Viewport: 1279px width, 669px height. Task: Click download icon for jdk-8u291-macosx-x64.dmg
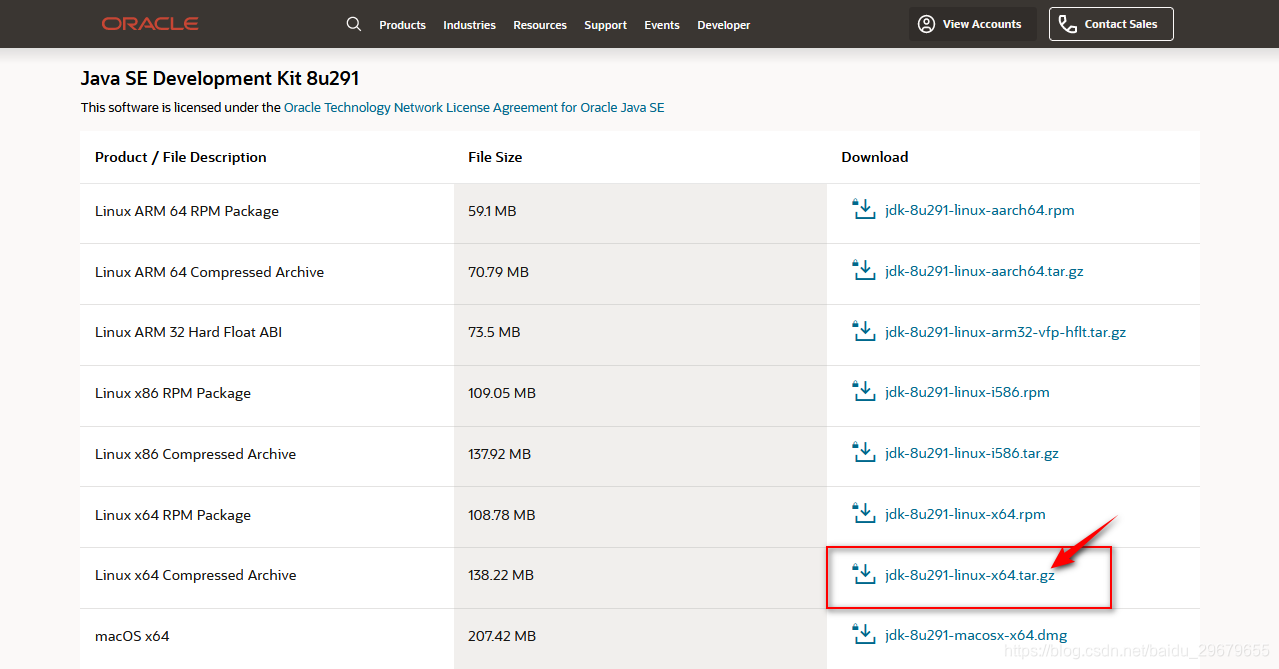tap(863, 634)
